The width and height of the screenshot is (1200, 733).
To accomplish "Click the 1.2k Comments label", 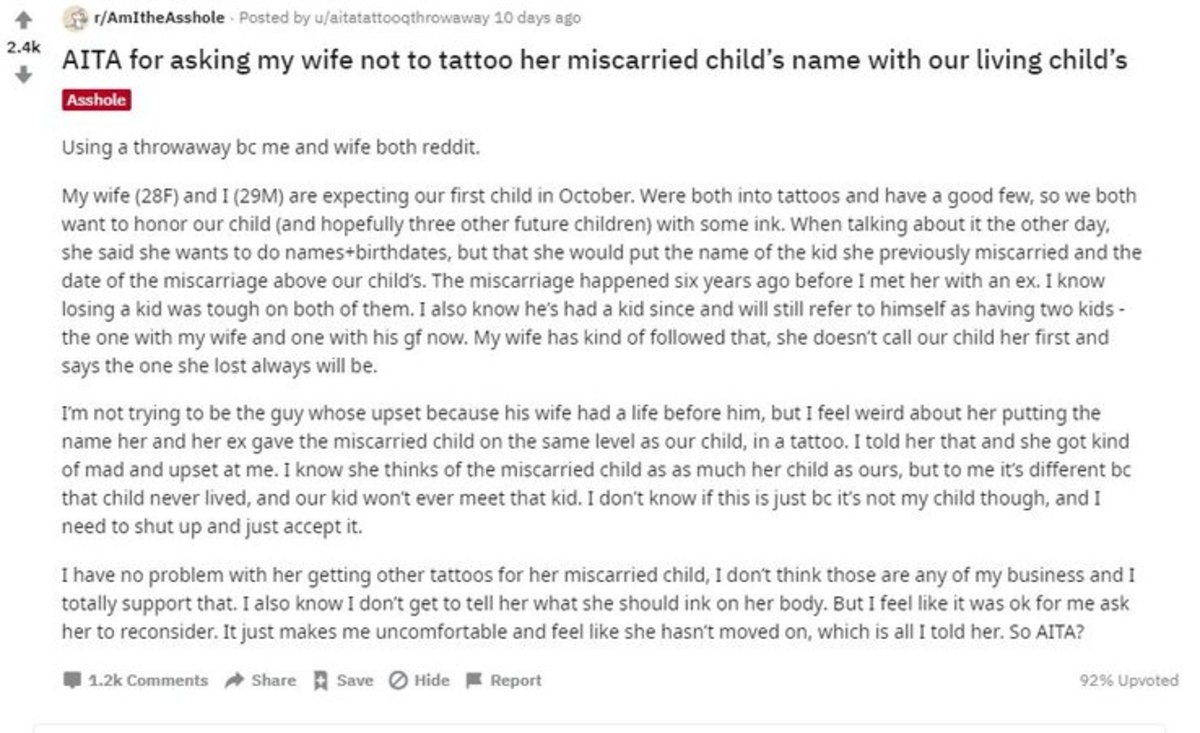I will [148, 680].
